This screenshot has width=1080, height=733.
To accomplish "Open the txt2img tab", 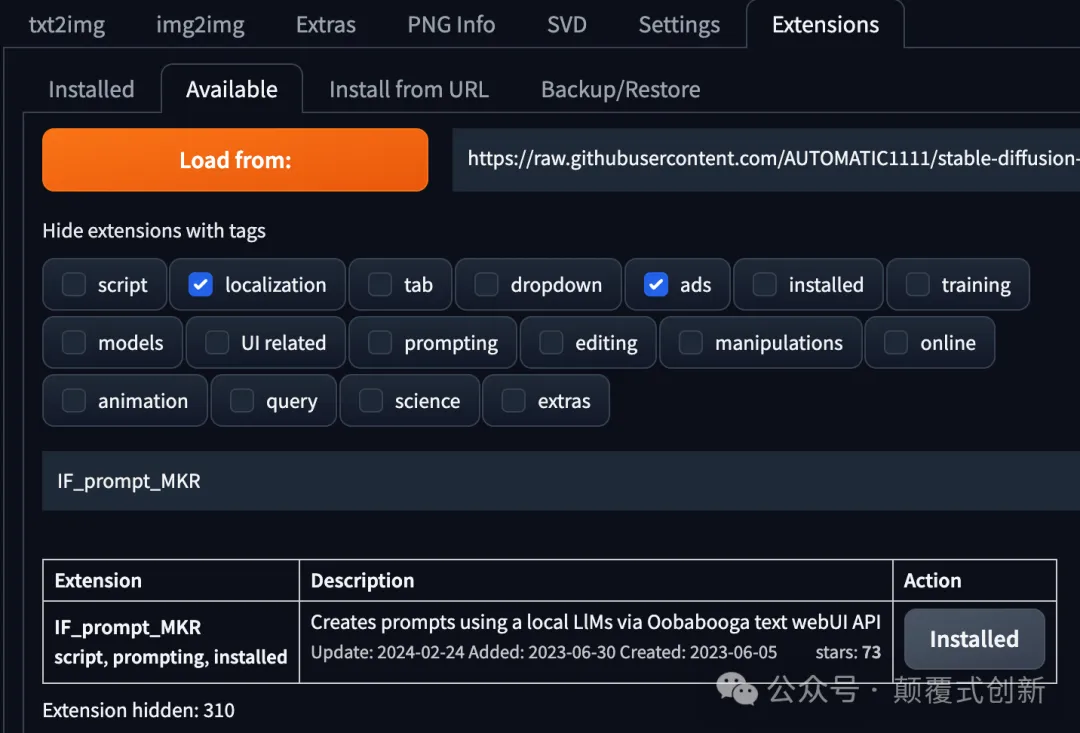I will pyautogui.click(x=67, y=25).
